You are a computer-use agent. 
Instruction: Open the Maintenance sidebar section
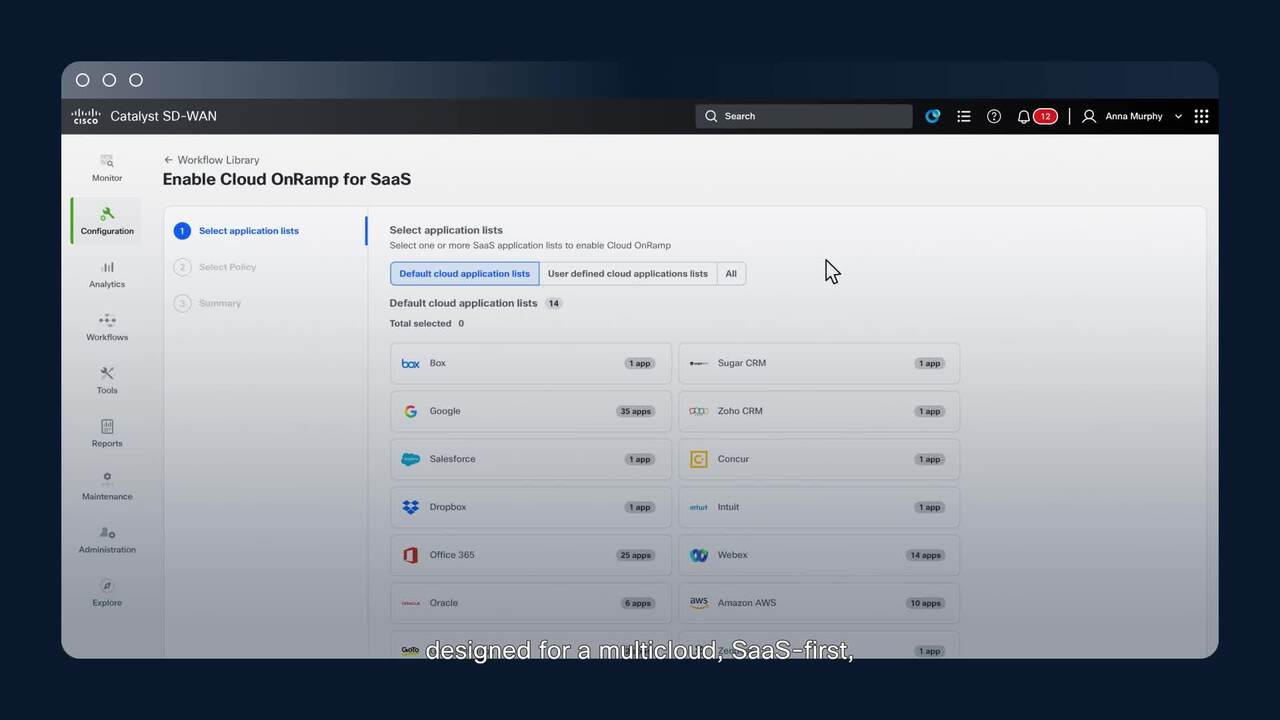[107, 486]
